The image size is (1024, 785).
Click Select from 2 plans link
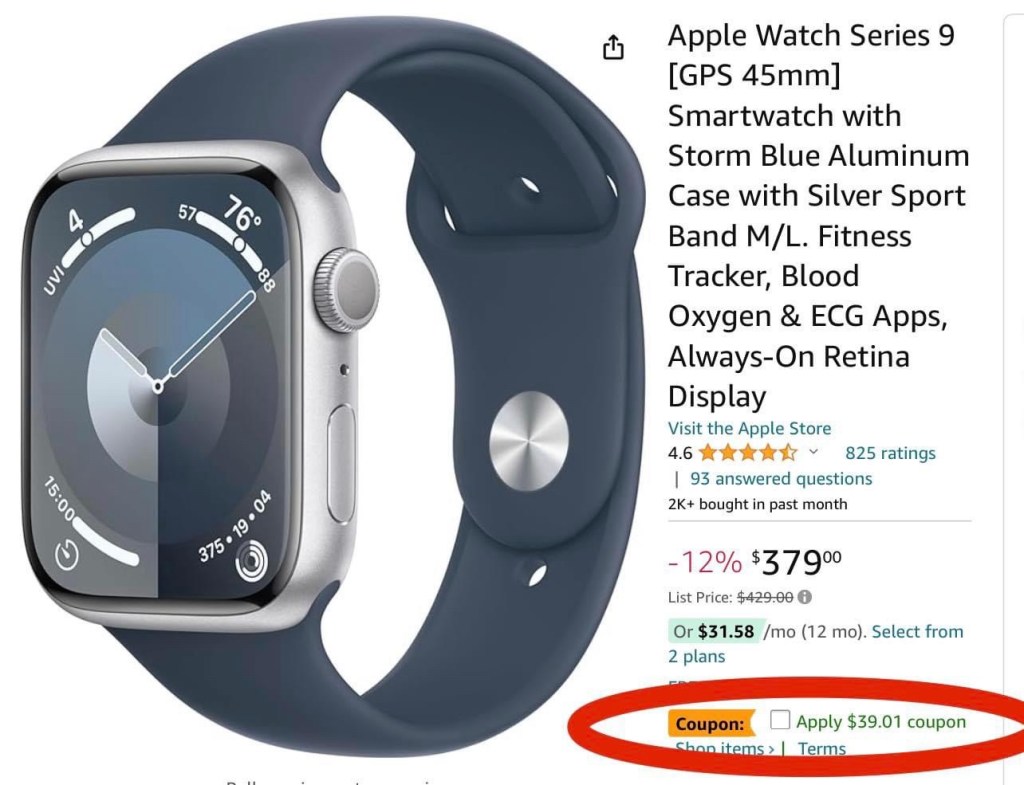[816, 643]
